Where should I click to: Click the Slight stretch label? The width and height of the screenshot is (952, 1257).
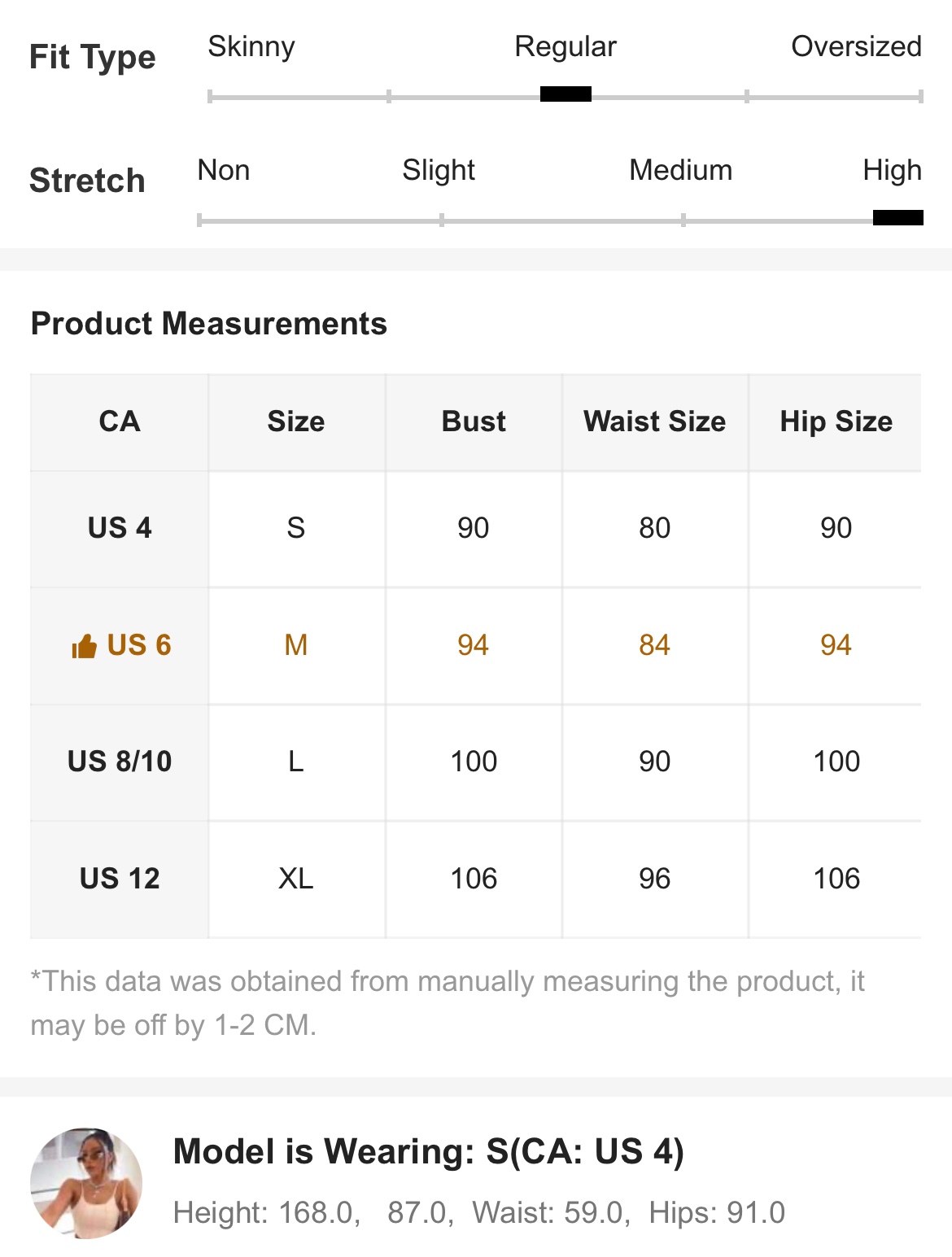[x=439, y=170]
